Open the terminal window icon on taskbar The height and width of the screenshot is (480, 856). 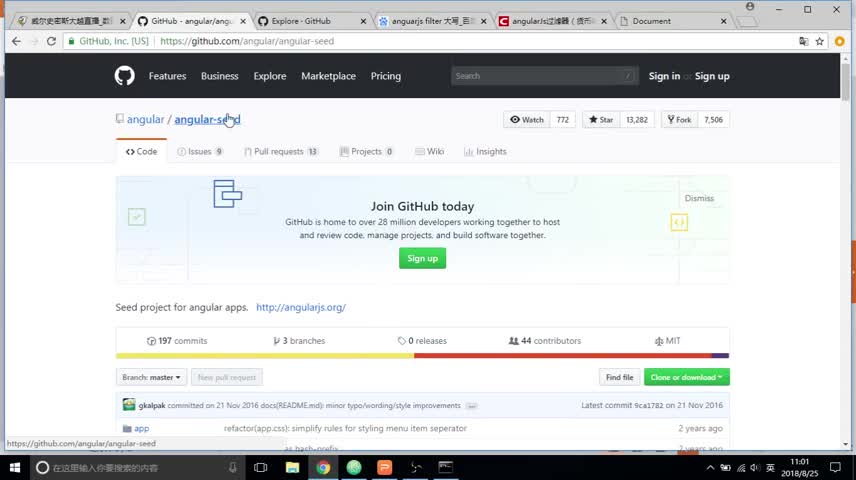point(445,467)
